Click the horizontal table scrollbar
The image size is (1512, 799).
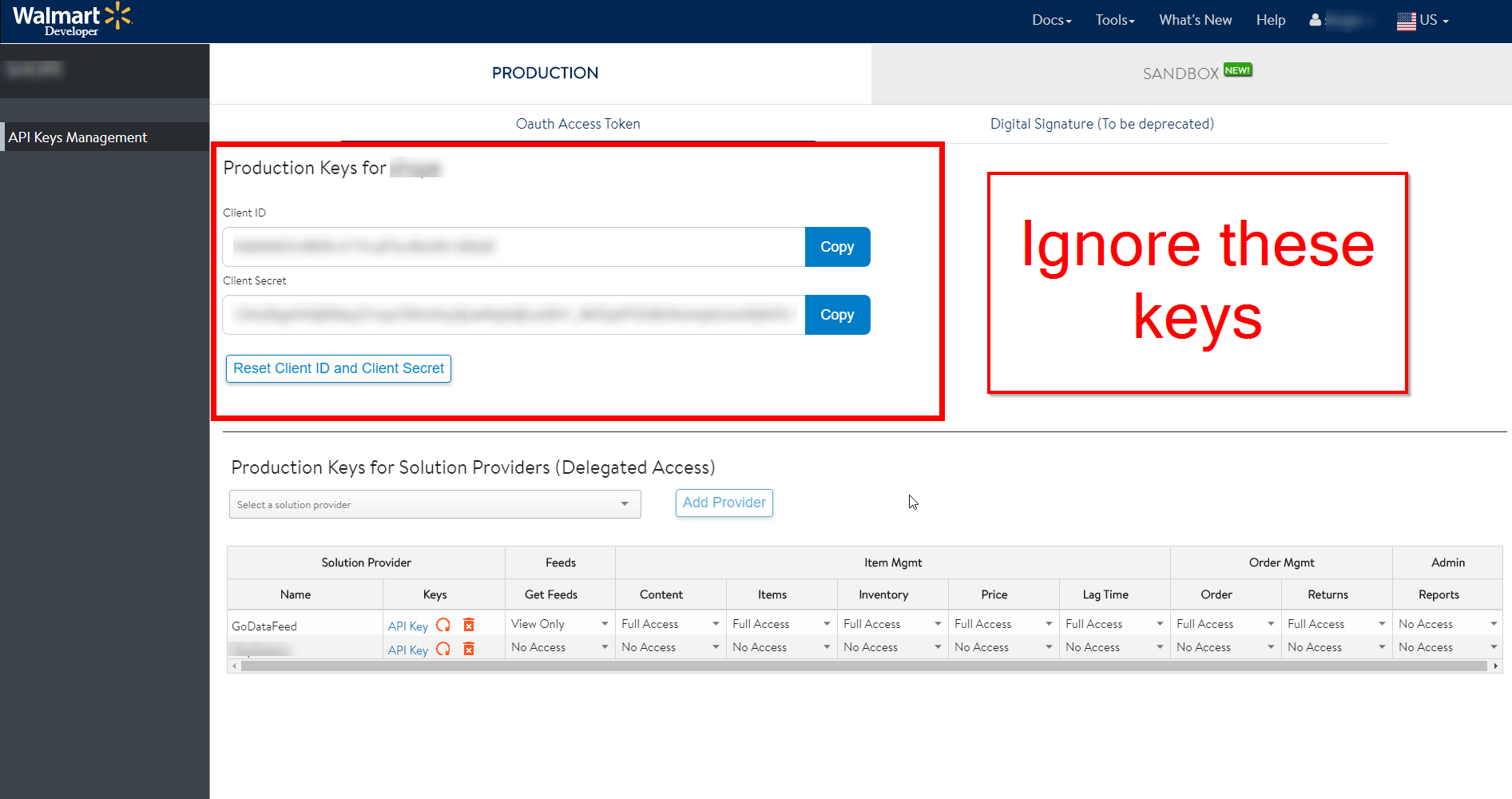coord(799,665)
